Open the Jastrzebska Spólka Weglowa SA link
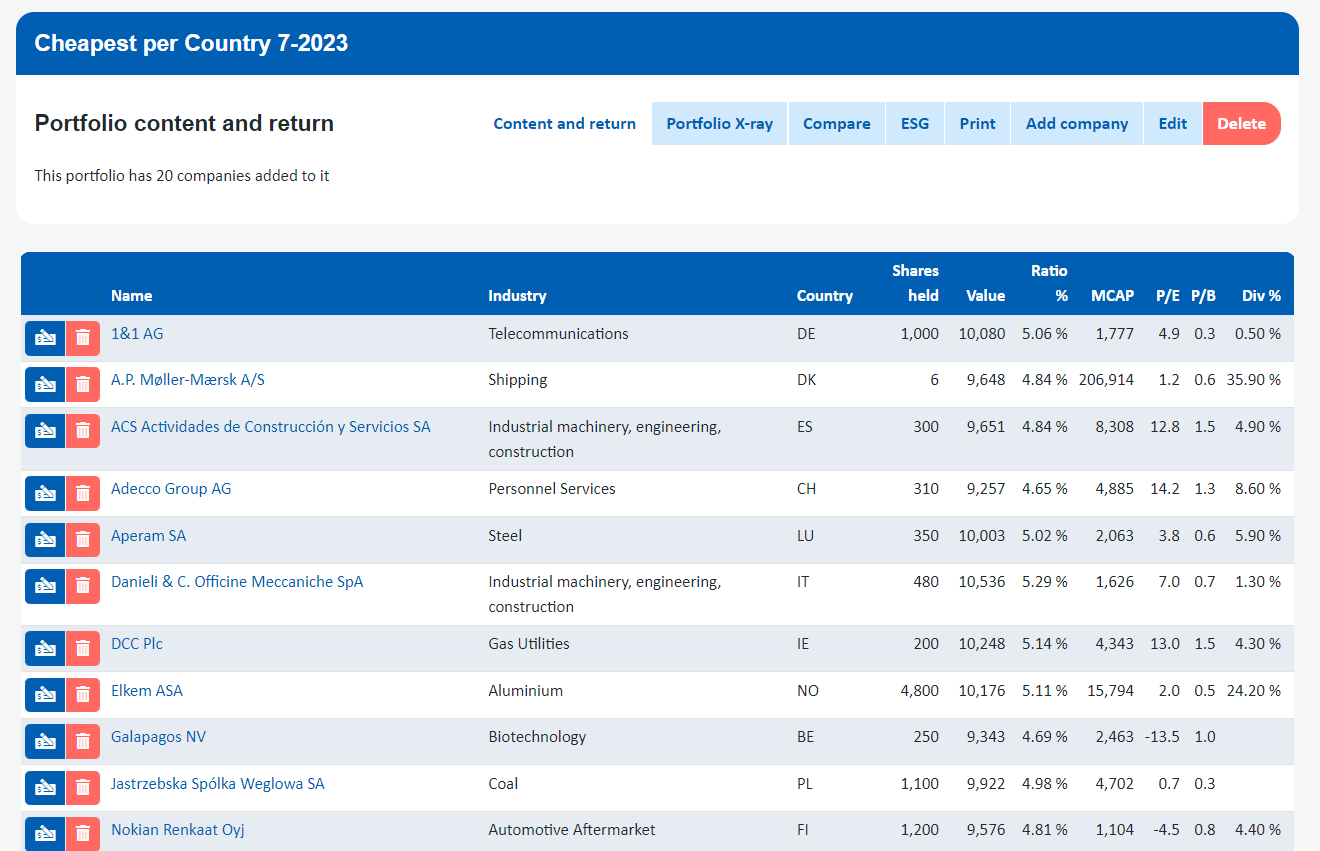The image size is (1320, 851). tap(218, 784)
